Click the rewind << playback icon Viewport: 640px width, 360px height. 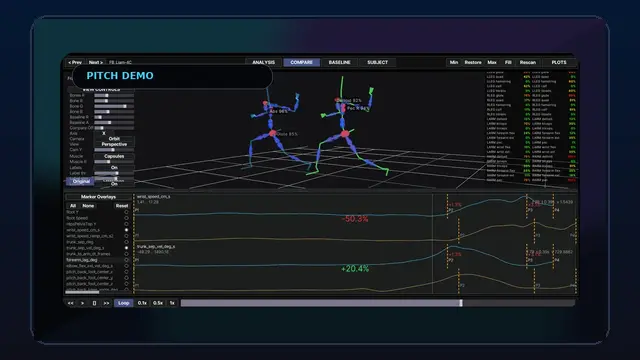click(x=71, y=303)
